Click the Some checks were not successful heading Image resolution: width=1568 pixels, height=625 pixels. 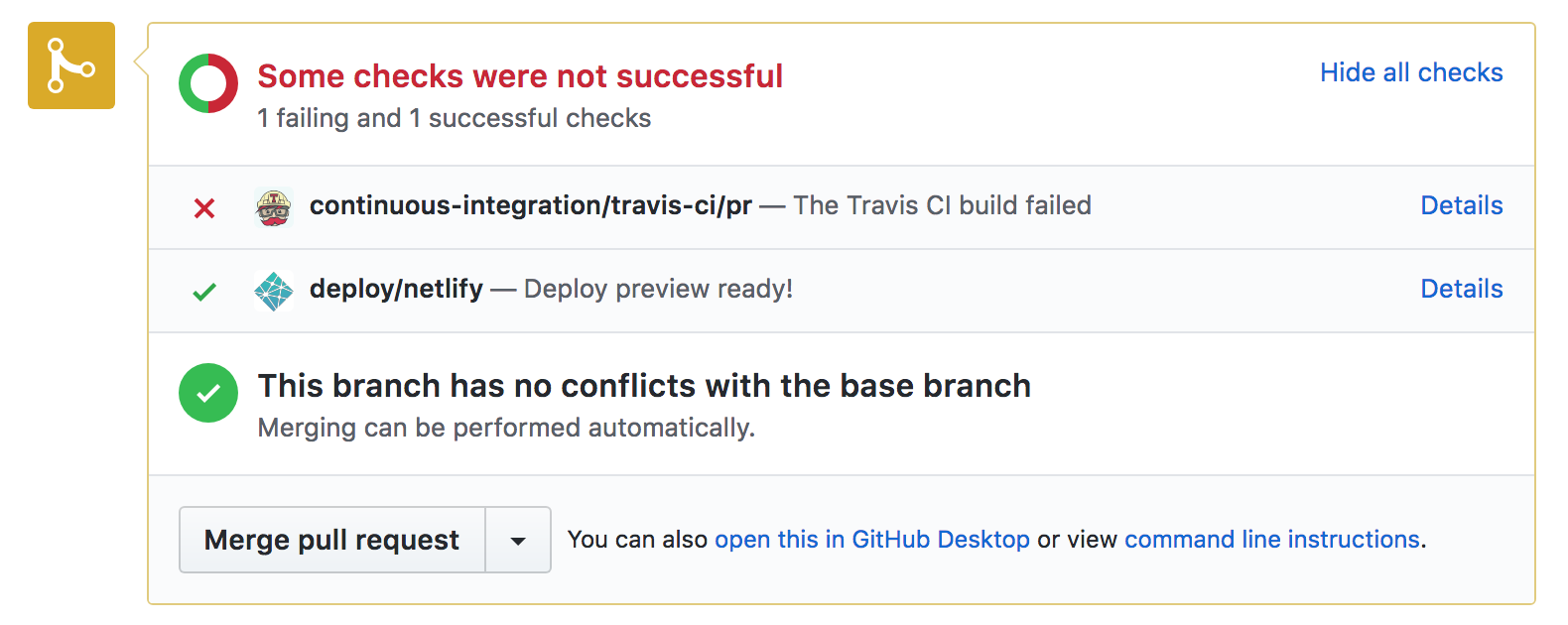coord(520,76)
